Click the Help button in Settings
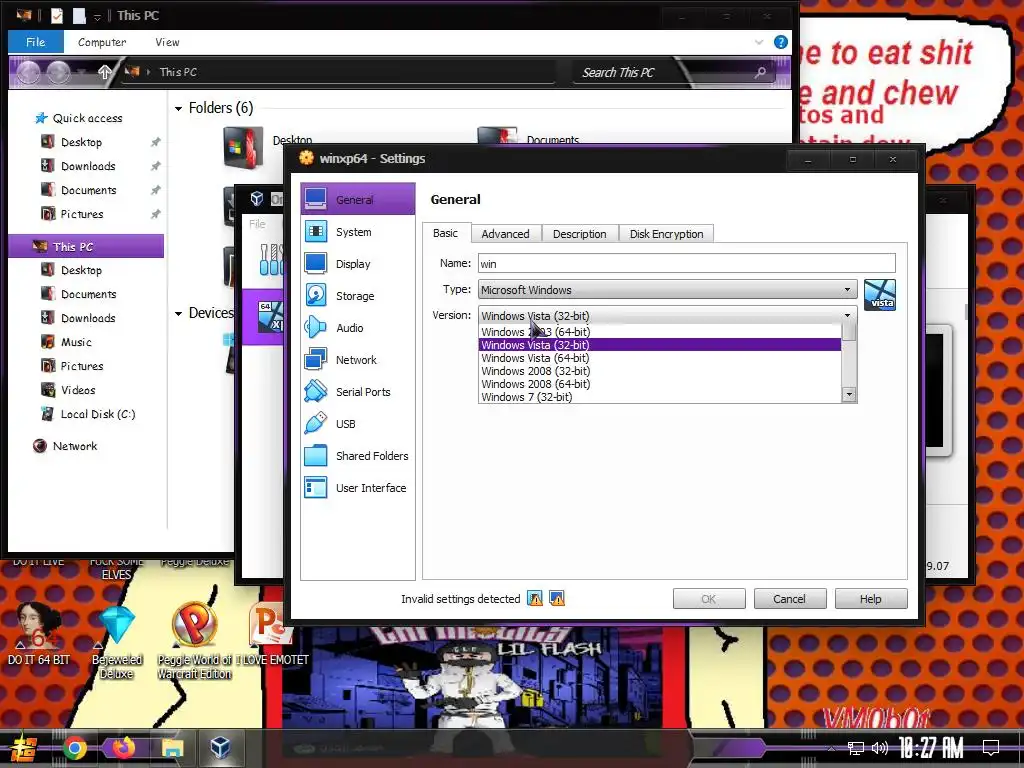 pyautogui.click(x=871, y=599)
